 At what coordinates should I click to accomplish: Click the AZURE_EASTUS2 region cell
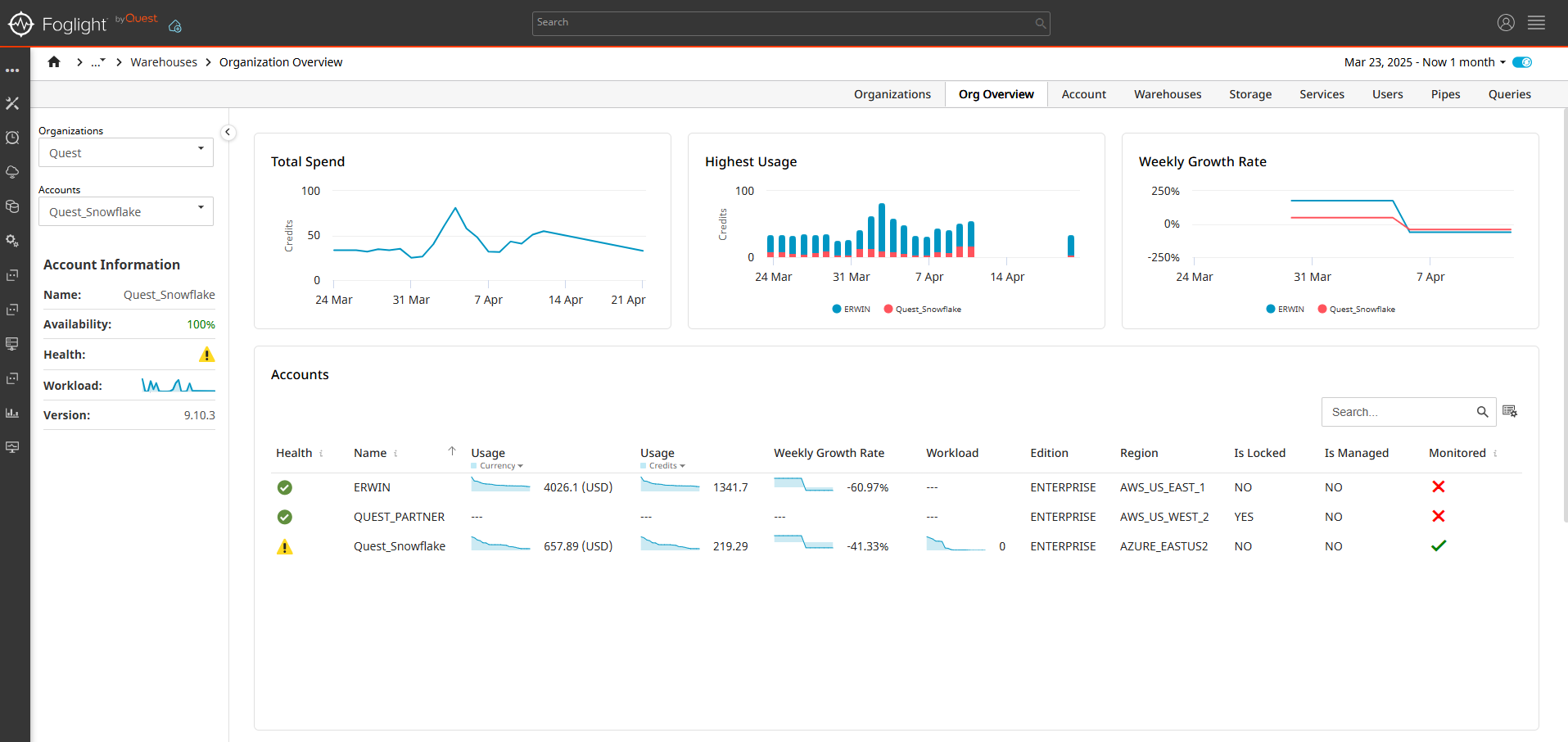(1164, 546)
